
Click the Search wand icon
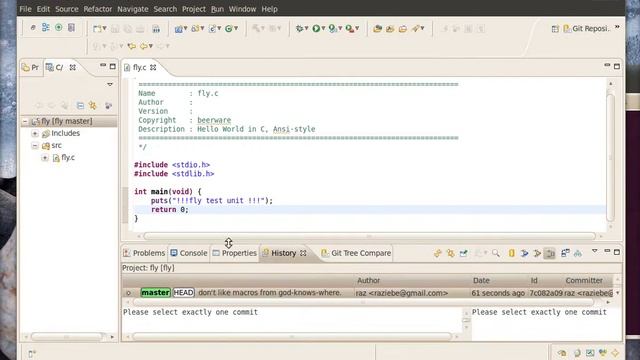[416, 29]
